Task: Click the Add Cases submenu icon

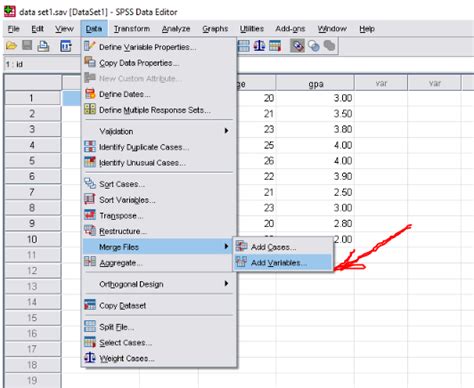Action: (x=241, y=246)
